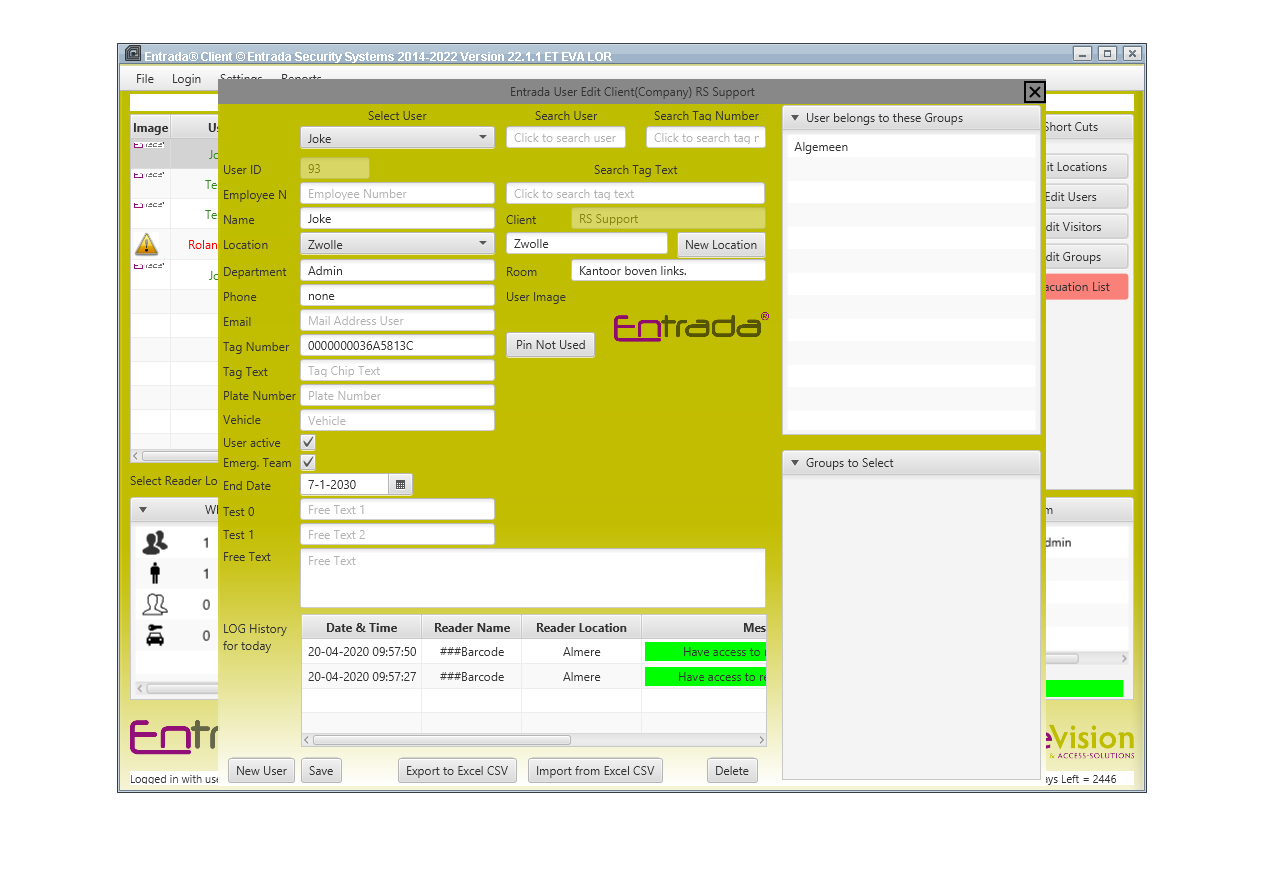
Task: Select the Roland row in the user table
Action: 175,244
